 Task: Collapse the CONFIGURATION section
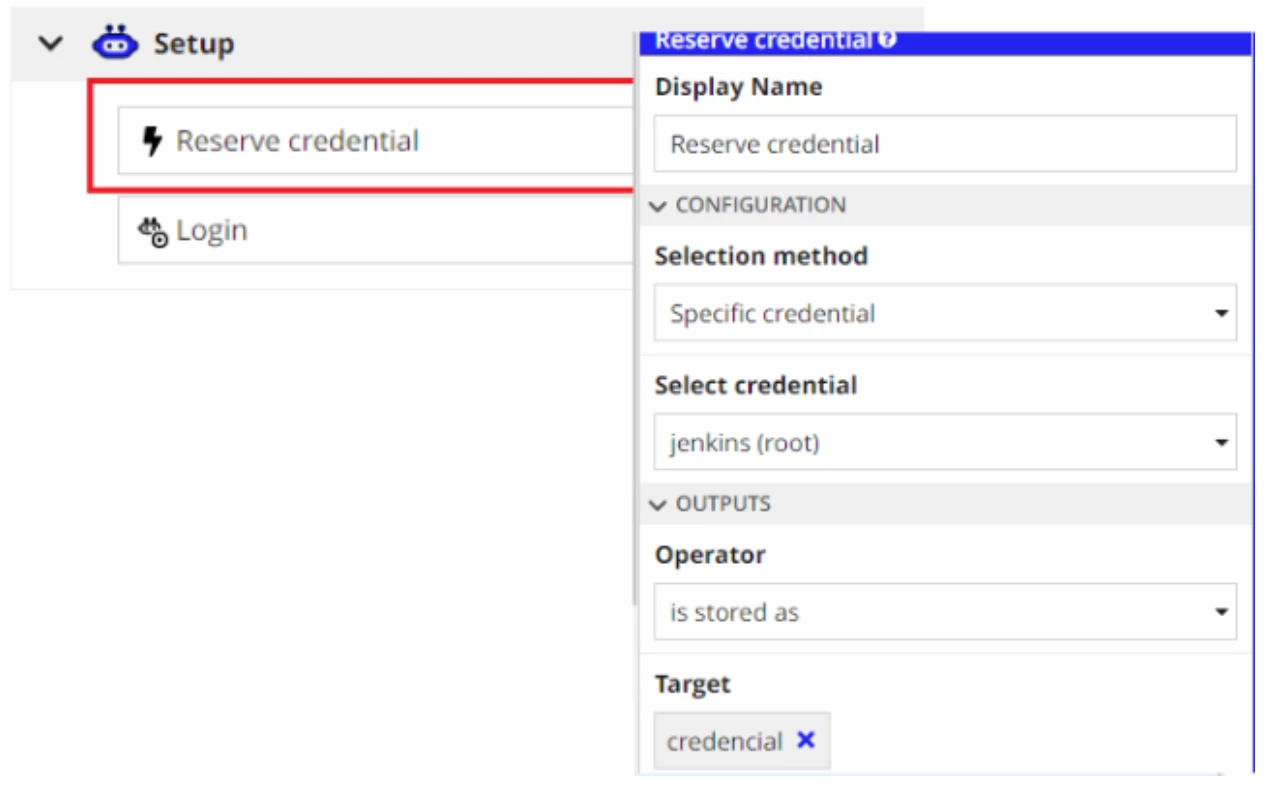tap(657, 206)
